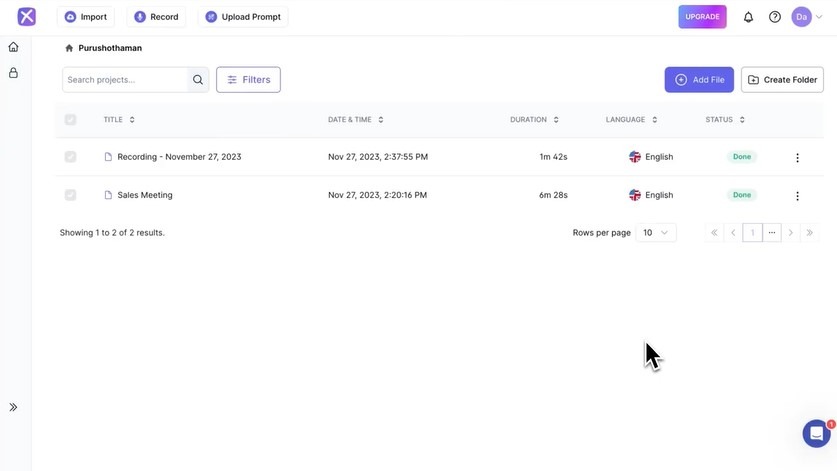This screenshot has width=837, height=471.
Task: Click the Da user avatar
Action: pyautogui.click(x=801, y=17)
